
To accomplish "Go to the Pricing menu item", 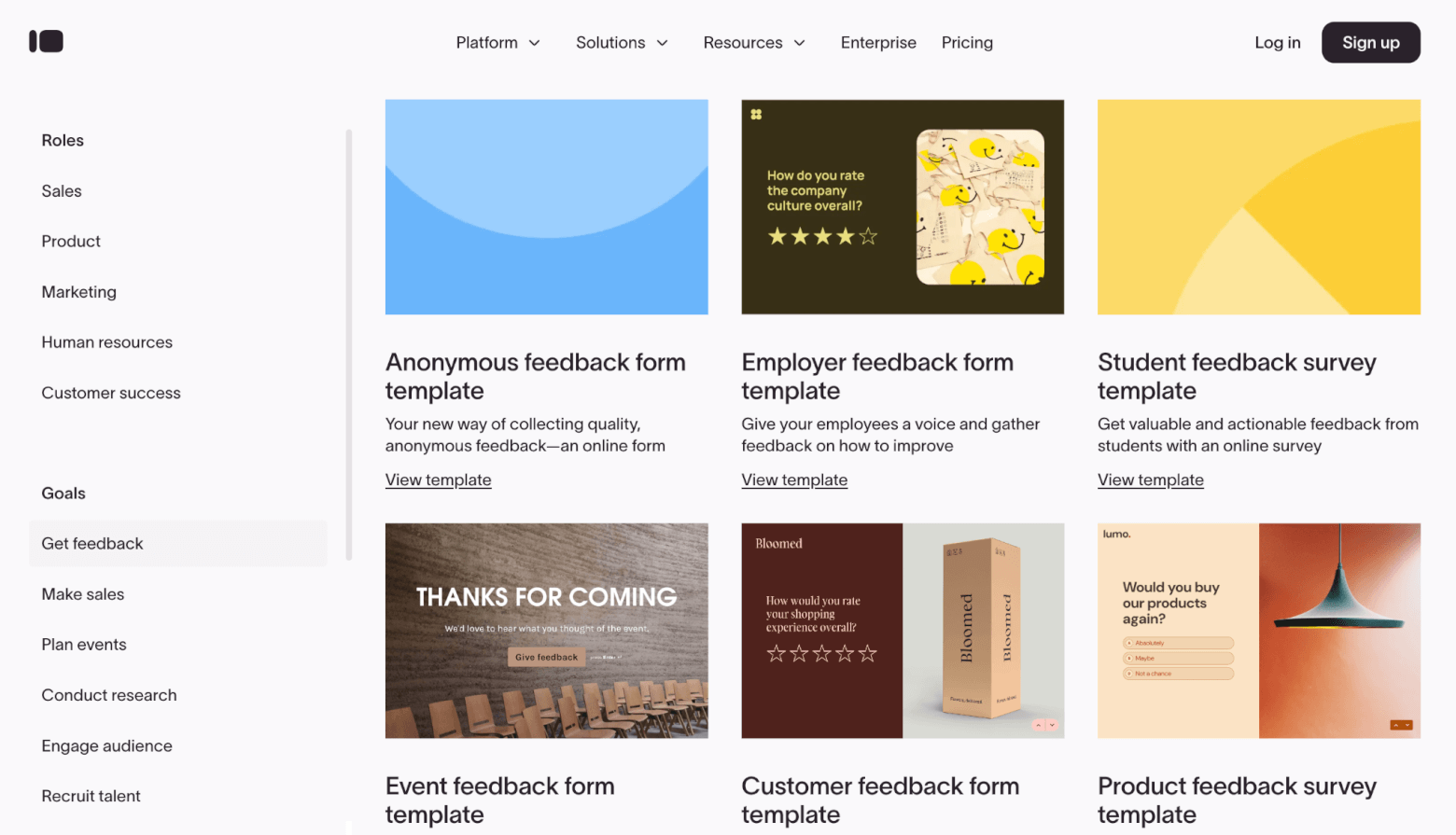I will pyautogui.click(x=967, y=42).
